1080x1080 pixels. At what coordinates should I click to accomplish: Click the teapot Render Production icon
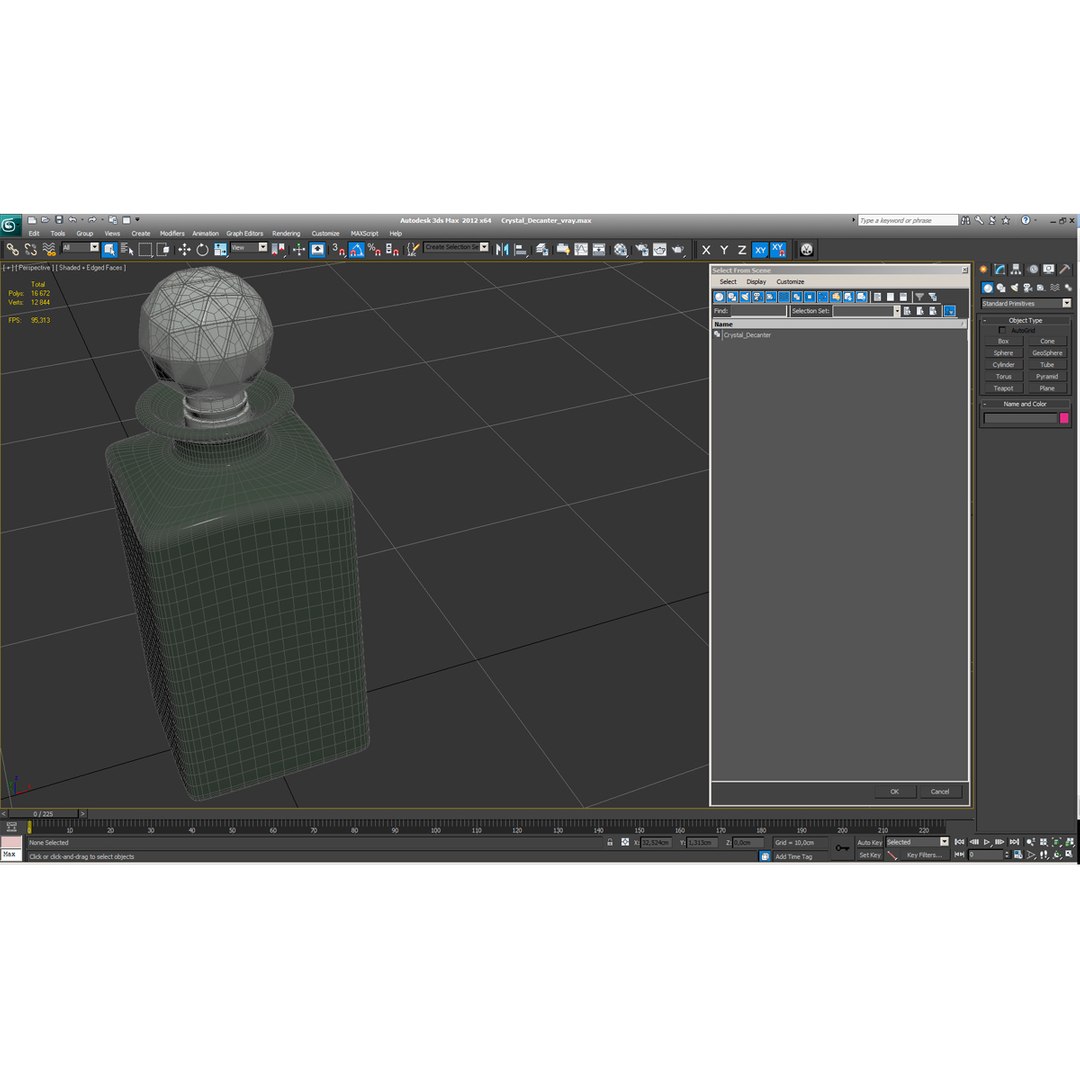coord(678,249)
